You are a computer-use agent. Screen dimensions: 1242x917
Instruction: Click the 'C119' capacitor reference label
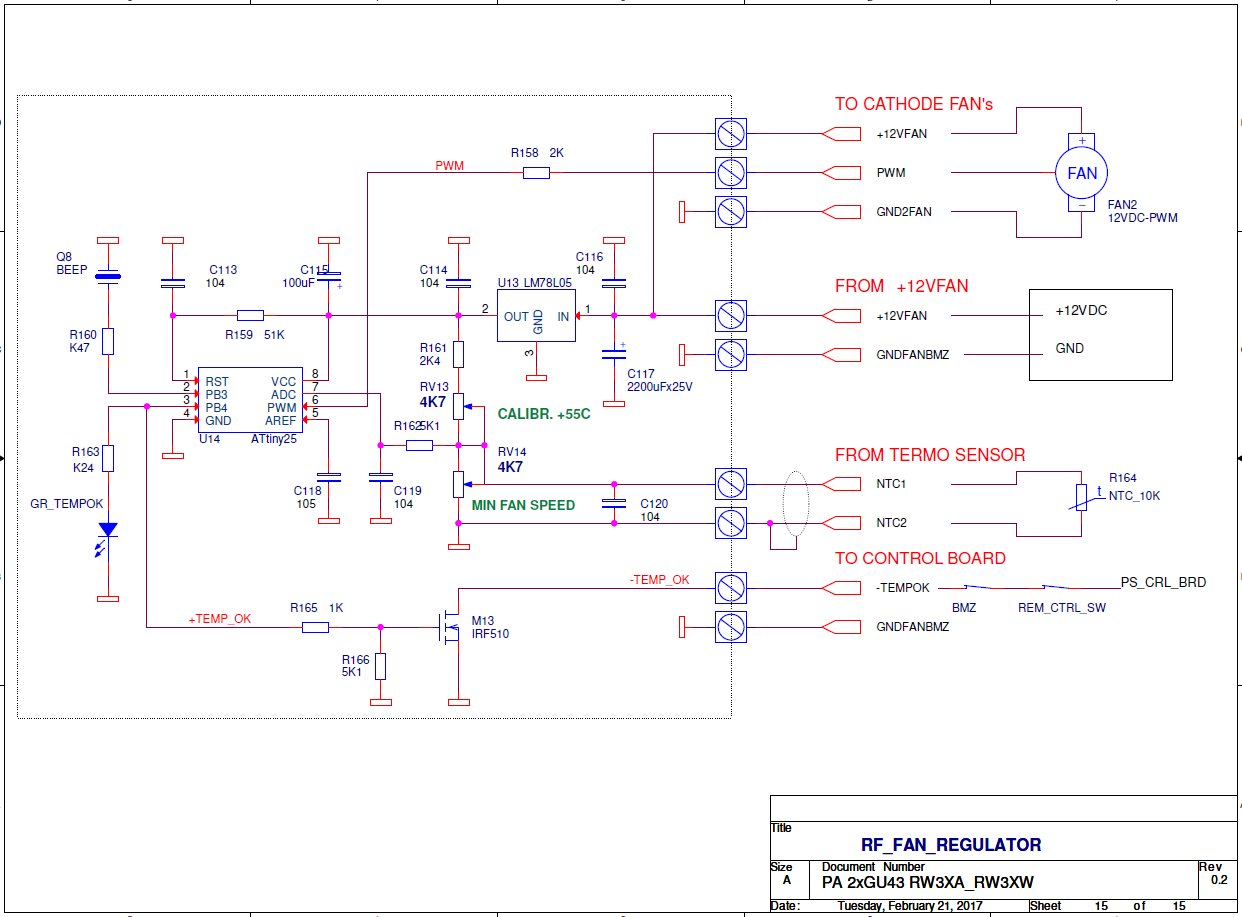pos(408,490)
